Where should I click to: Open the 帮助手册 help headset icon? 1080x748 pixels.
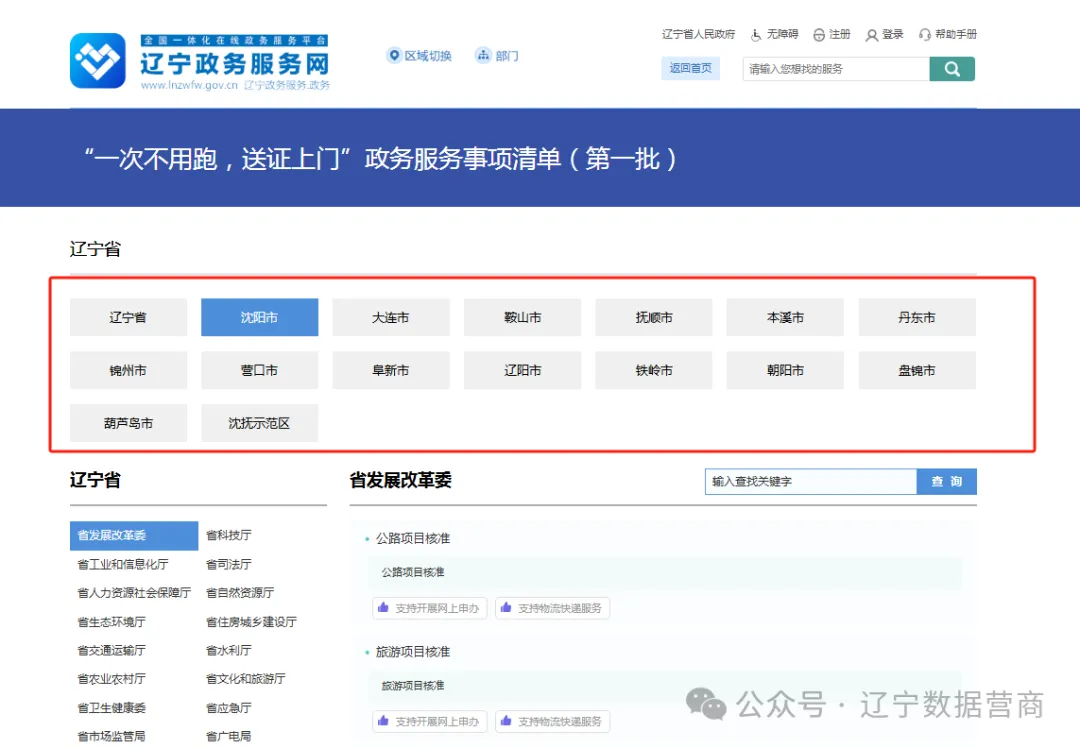(x=925, y=35)
